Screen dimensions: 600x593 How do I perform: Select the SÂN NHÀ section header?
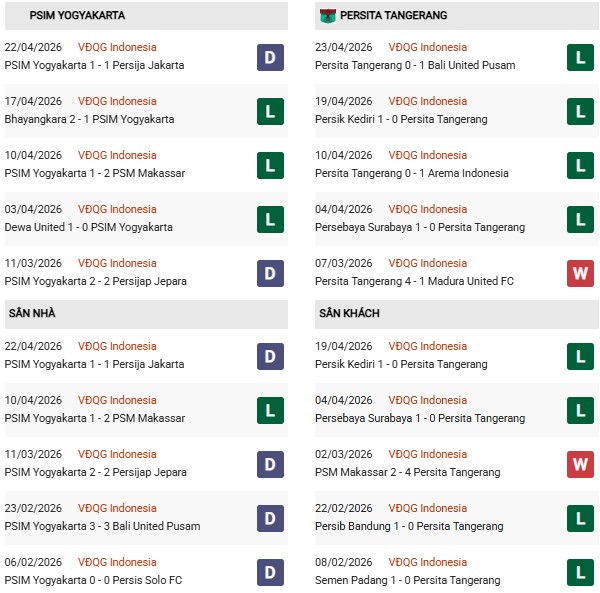coord(31,314)
